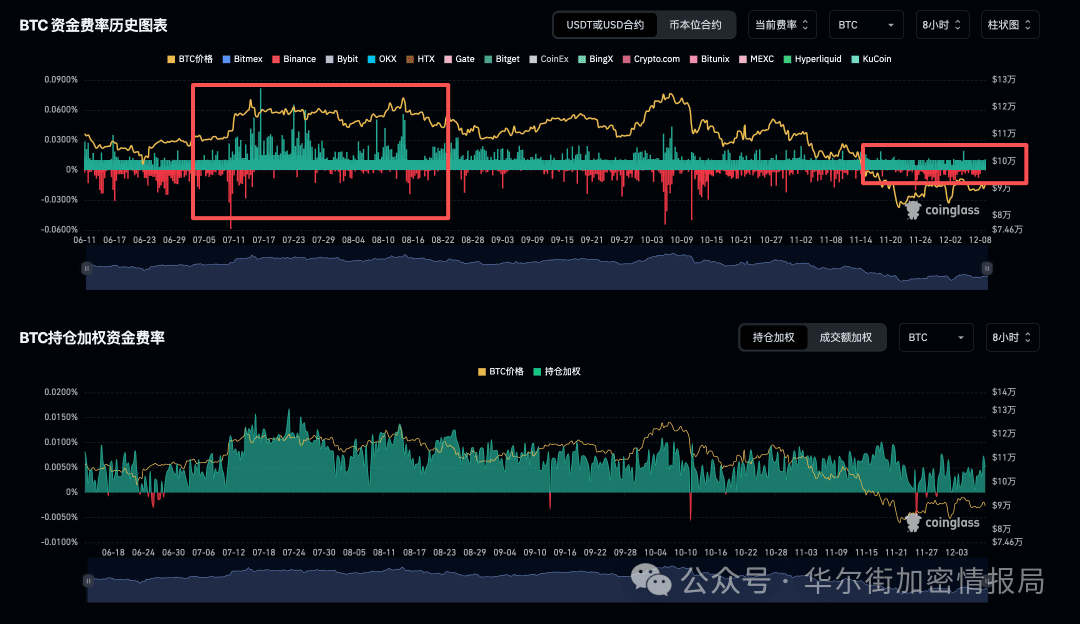Viewport: 1080px width, 624px height.
Task: Click the 12-08 date label on top chart
Action: (980, 240)
